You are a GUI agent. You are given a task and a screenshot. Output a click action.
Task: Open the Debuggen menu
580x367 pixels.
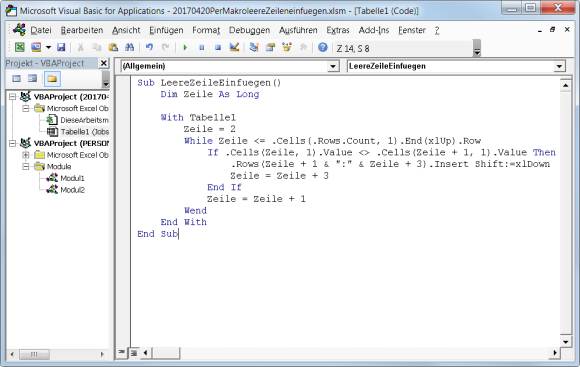click(249, 30)
